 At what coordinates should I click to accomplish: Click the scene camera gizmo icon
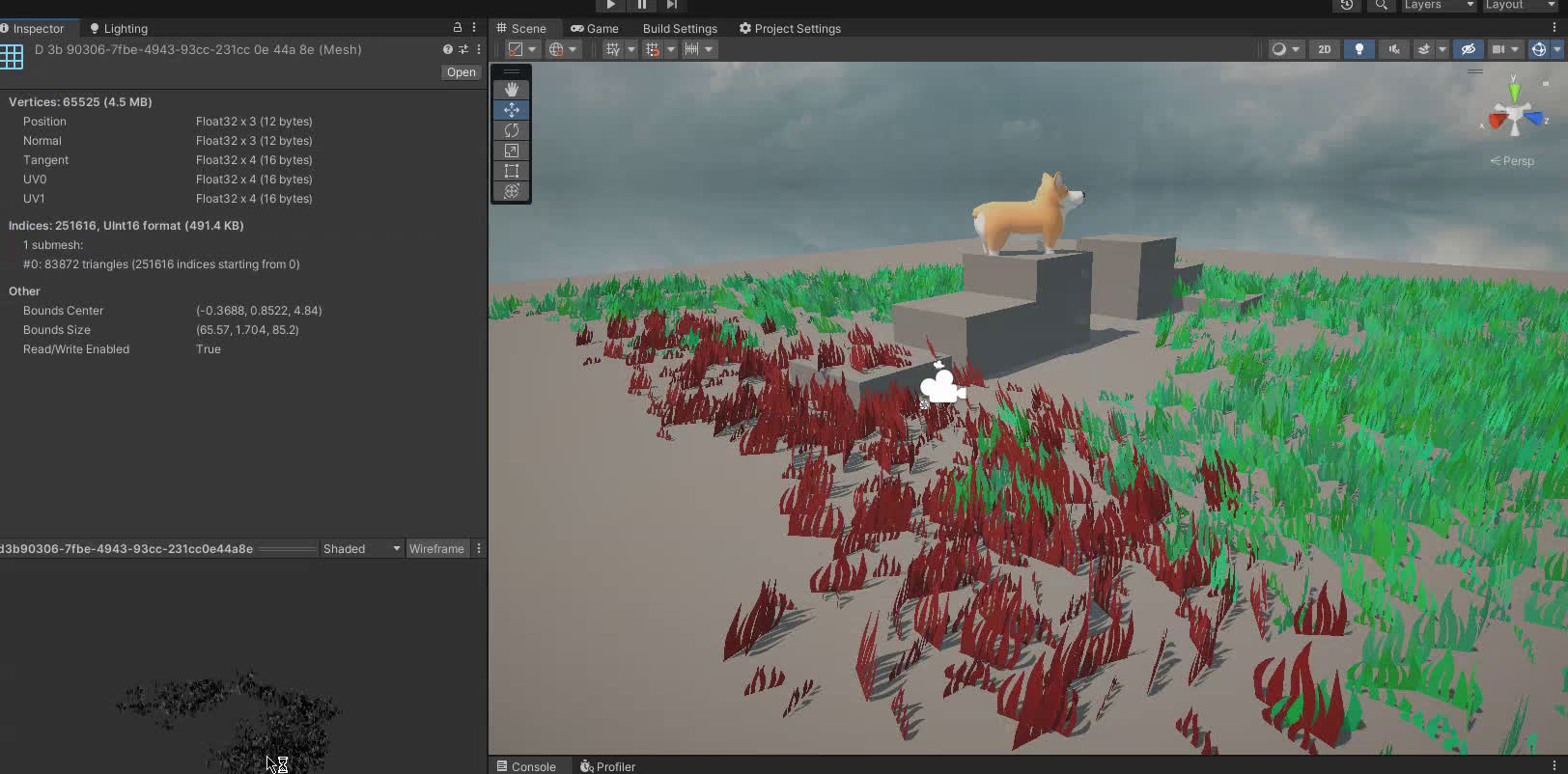(941, 386)
